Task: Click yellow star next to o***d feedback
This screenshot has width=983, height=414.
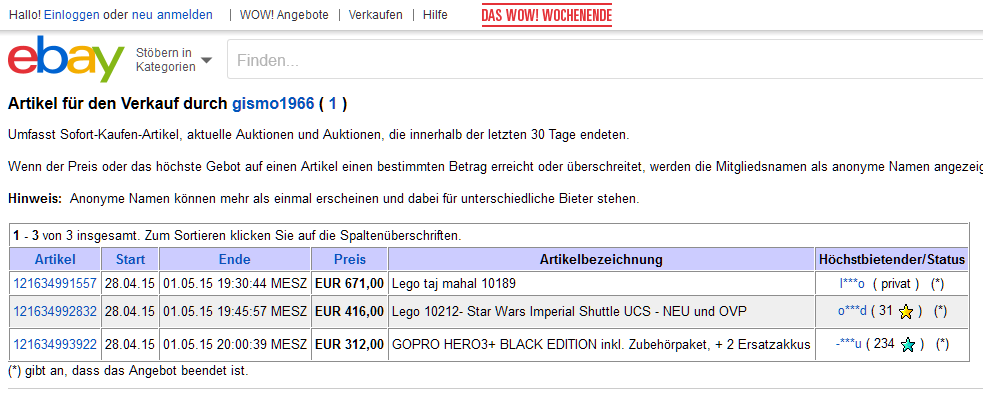Action: coord(905,312)
